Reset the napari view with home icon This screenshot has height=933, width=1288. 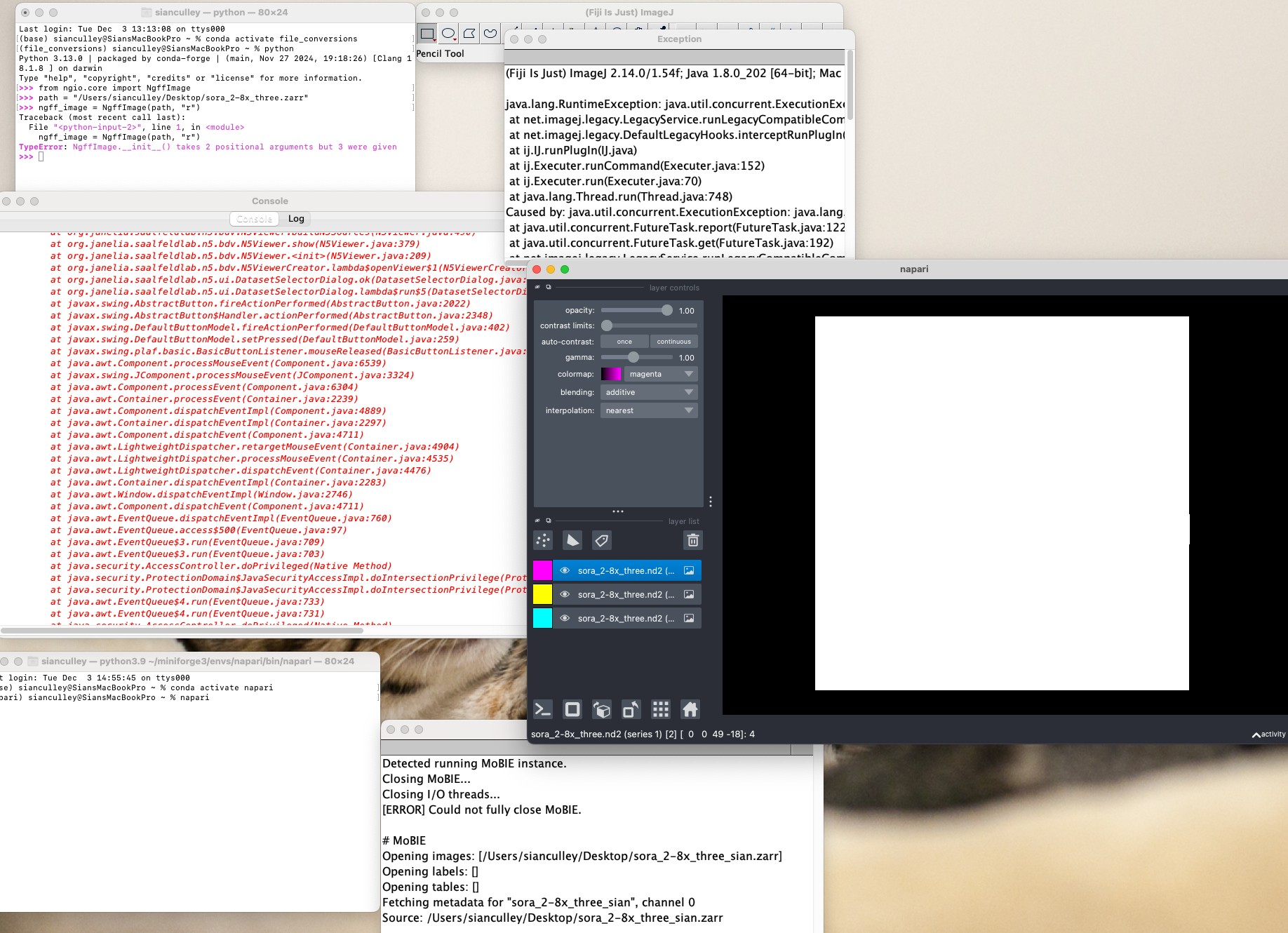coord(690,709)
